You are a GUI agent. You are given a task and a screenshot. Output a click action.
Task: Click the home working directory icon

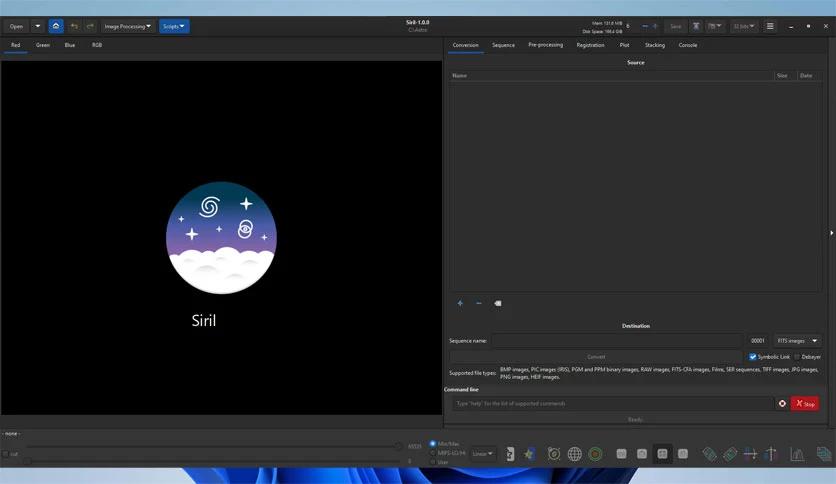tap(56, 26)
